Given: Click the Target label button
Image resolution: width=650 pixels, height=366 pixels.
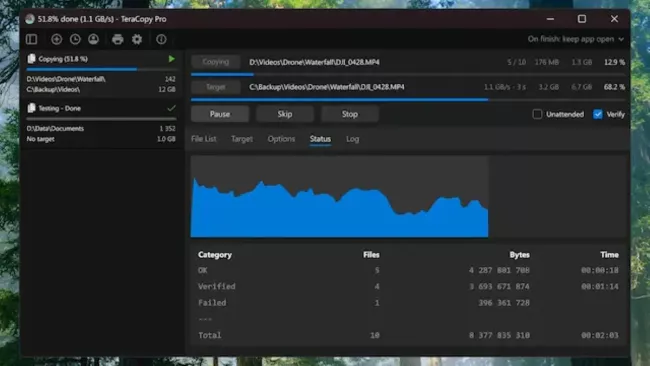Looking at the screenshot, I should pos(216,87).
